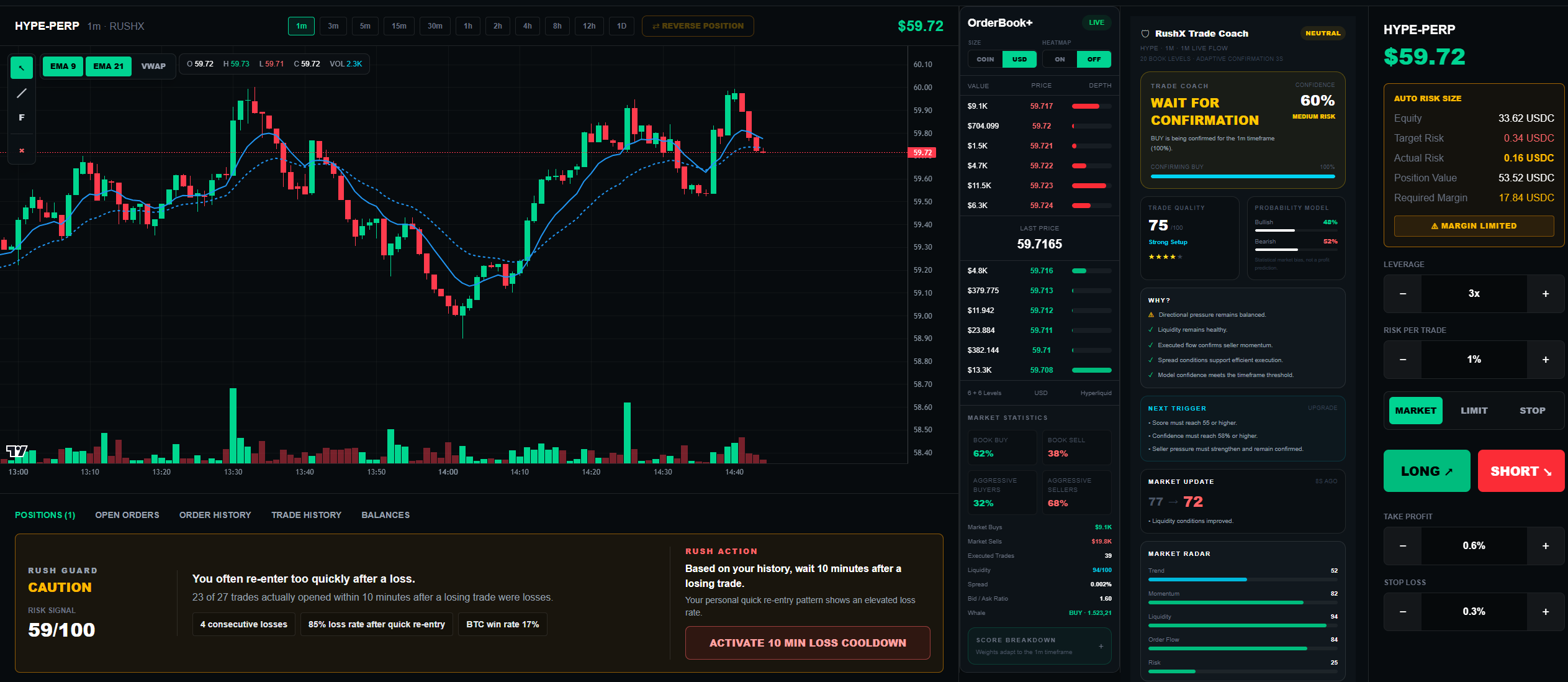The image size is (1568, 682).
Task: Click the LIVE status badge
Action: 1097,23
